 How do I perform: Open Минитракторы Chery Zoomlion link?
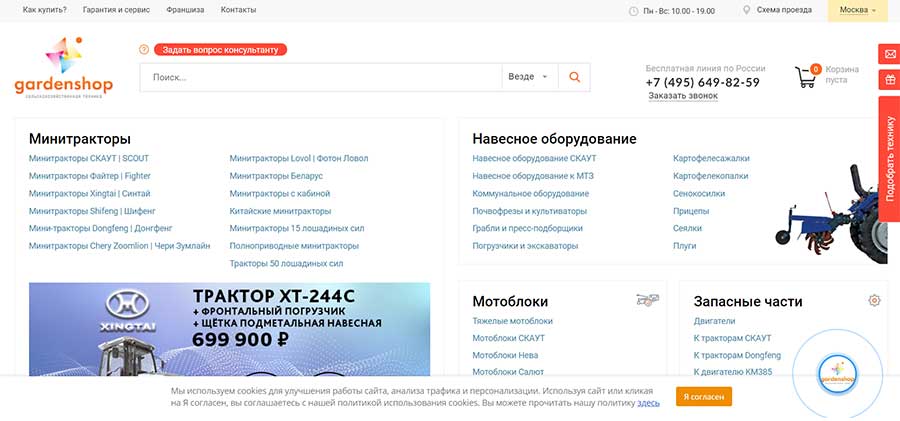pyautogui.click(x=119, y=246)
